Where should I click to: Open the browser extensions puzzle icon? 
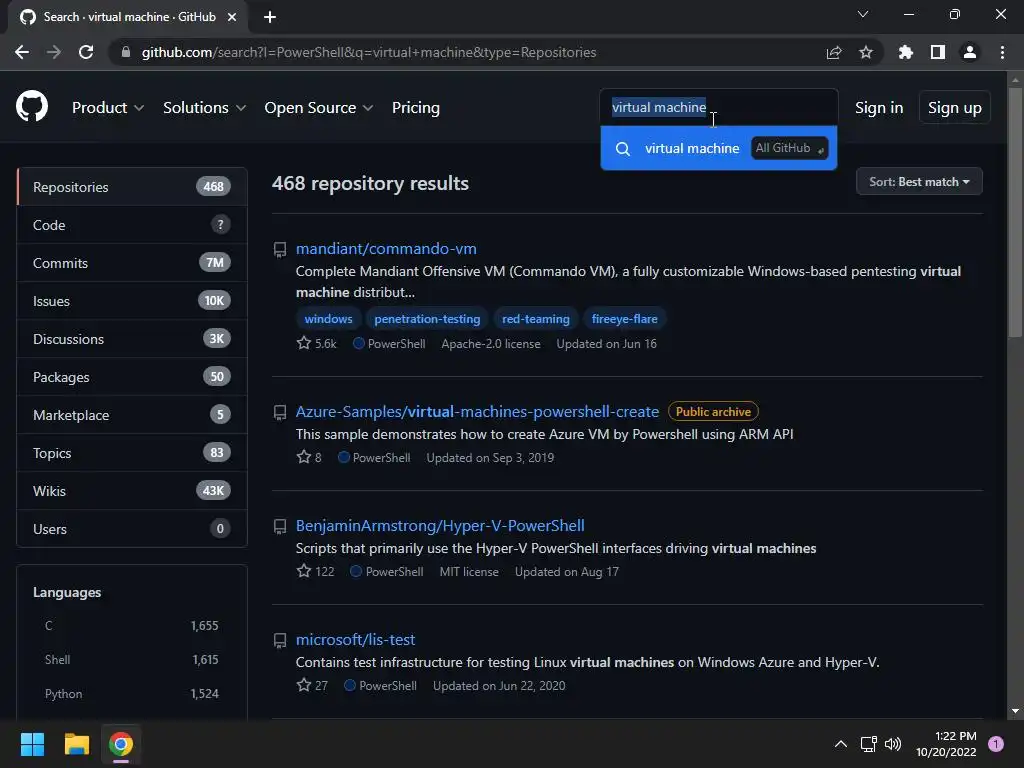click(905, 52)
